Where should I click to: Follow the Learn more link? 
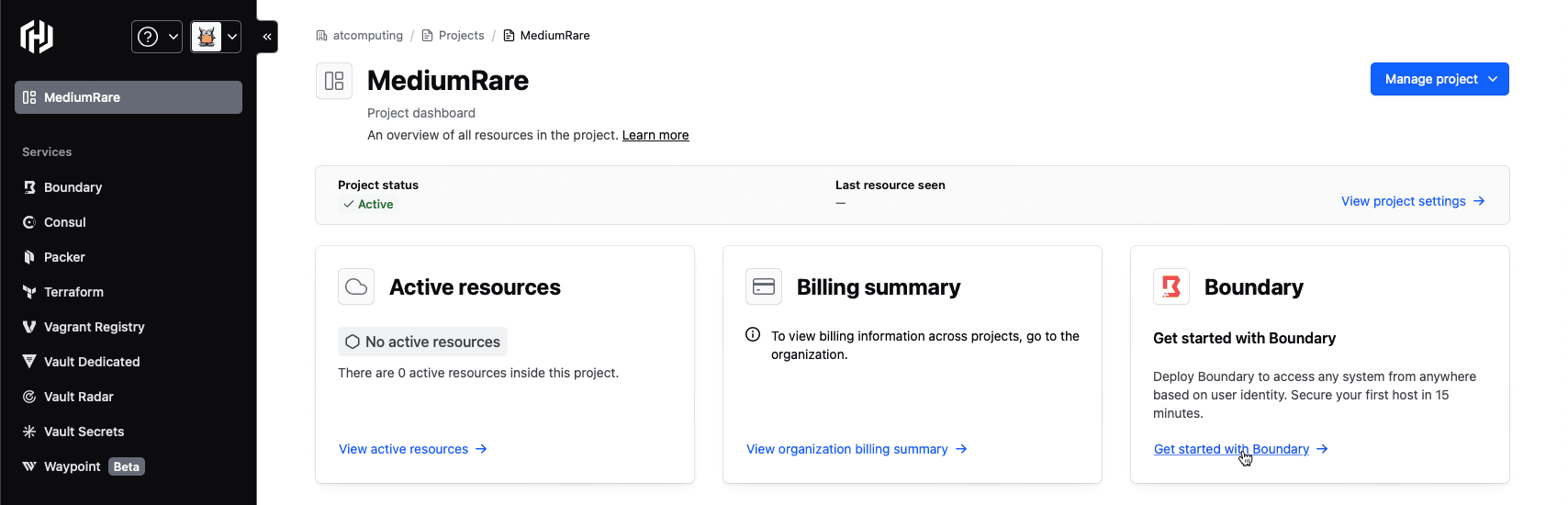[655, 135]
